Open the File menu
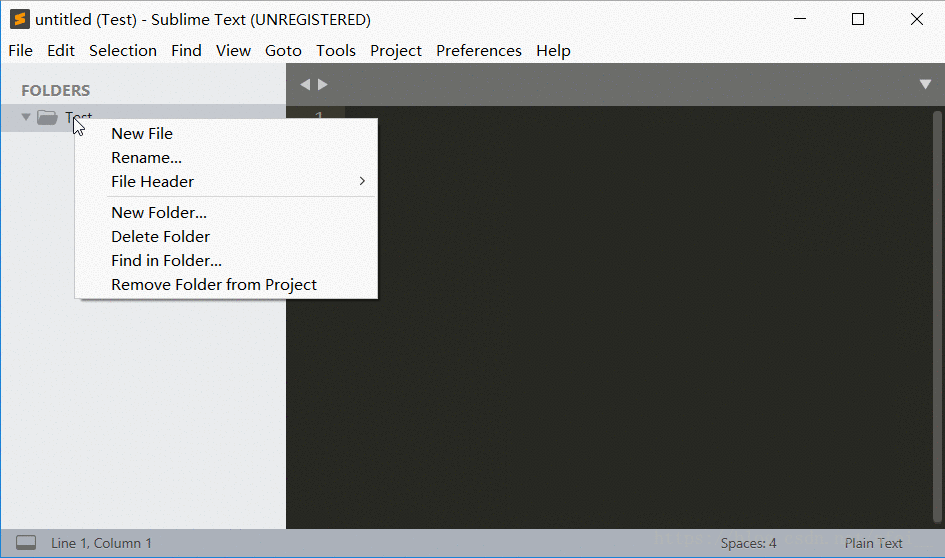The image size is (945, 558). (20, 51)
